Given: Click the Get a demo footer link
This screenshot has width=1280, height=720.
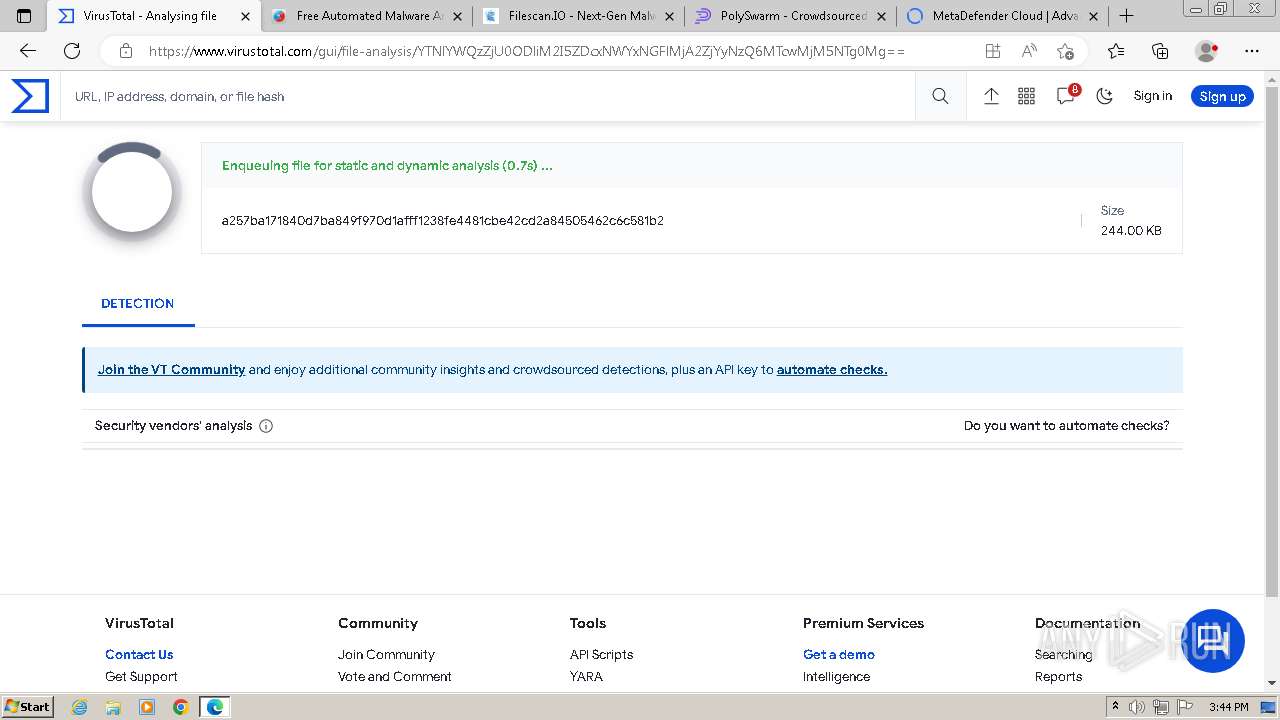Looking at the screenshot, I should [x=839, y=655].
